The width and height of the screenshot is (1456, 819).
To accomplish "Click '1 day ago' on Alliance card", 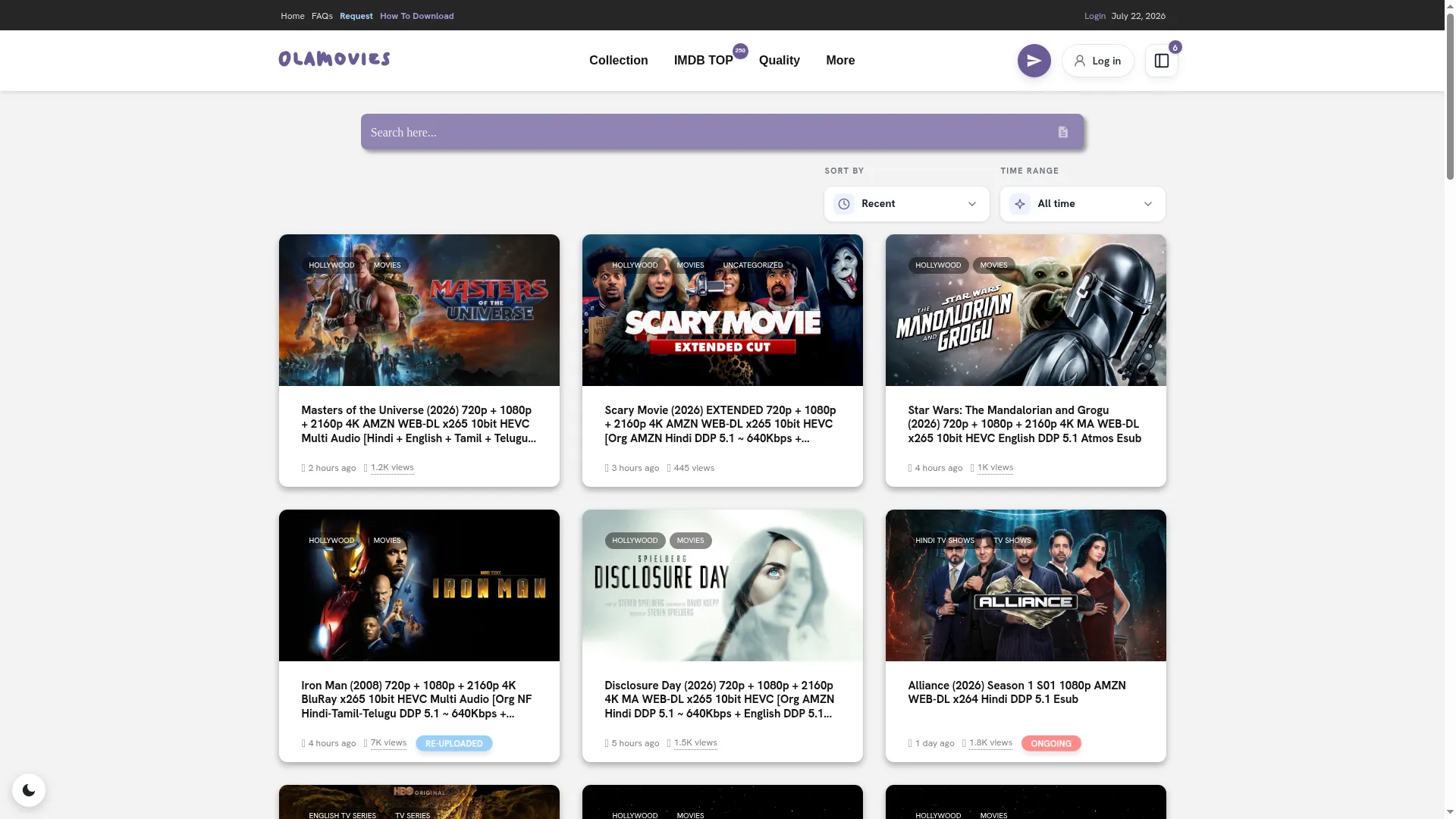I will (x=934, y=743).
